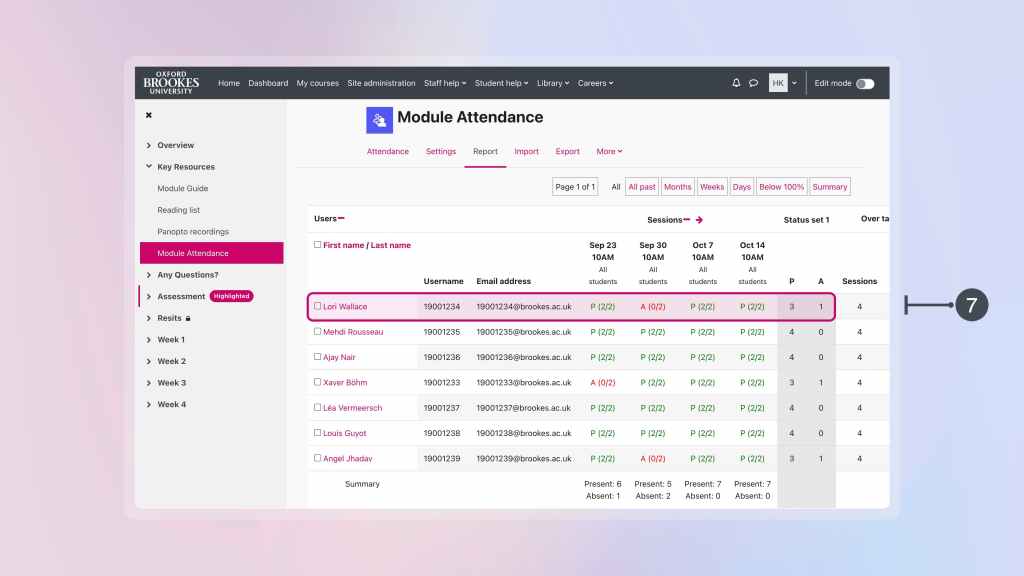Image resolution: width=1024 pixels, height=576 pixels.
Task: Enable Edit mode
Action: pos(864,83)
